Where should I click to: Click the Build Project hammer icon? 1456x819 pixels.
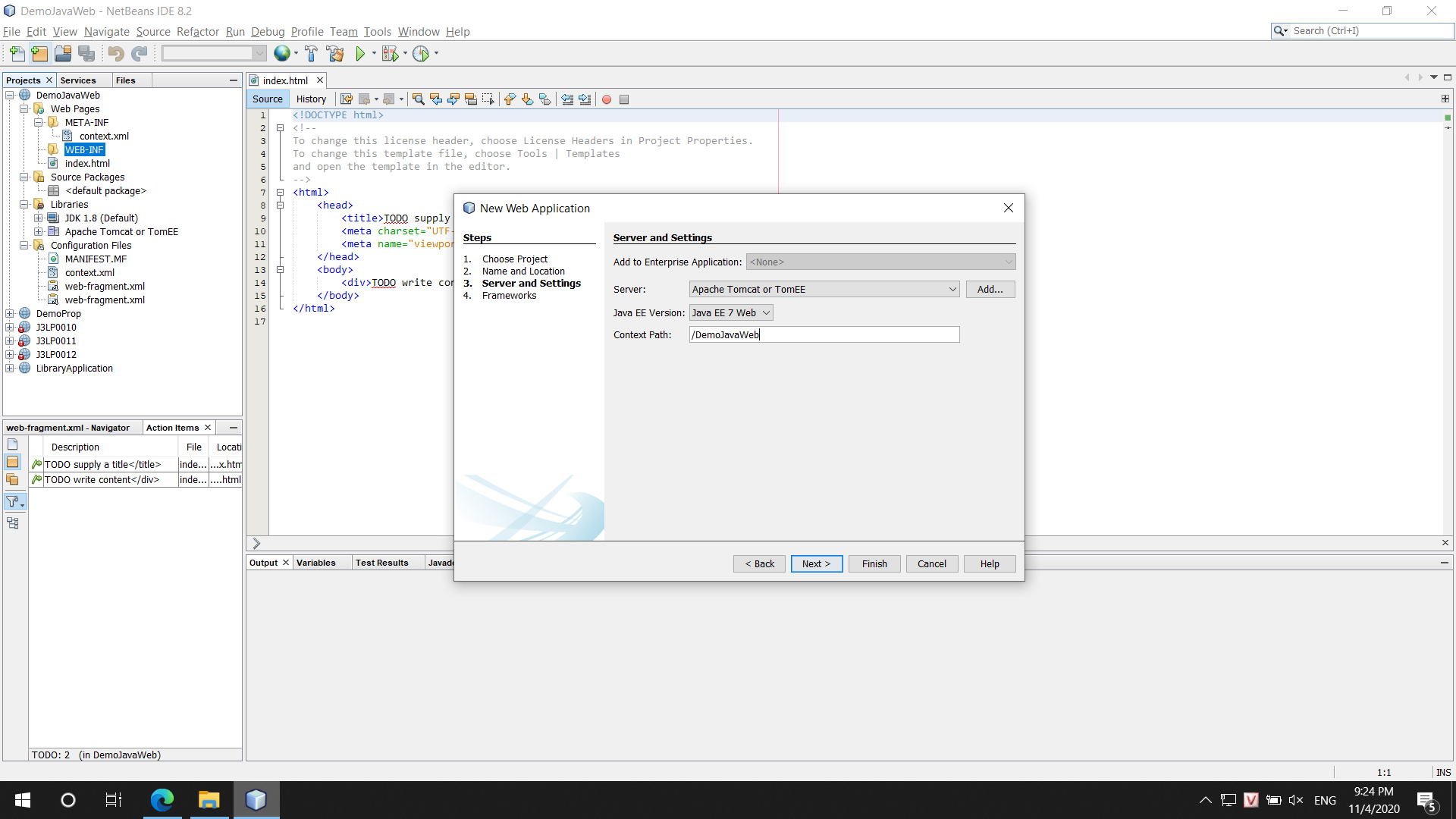311,54
